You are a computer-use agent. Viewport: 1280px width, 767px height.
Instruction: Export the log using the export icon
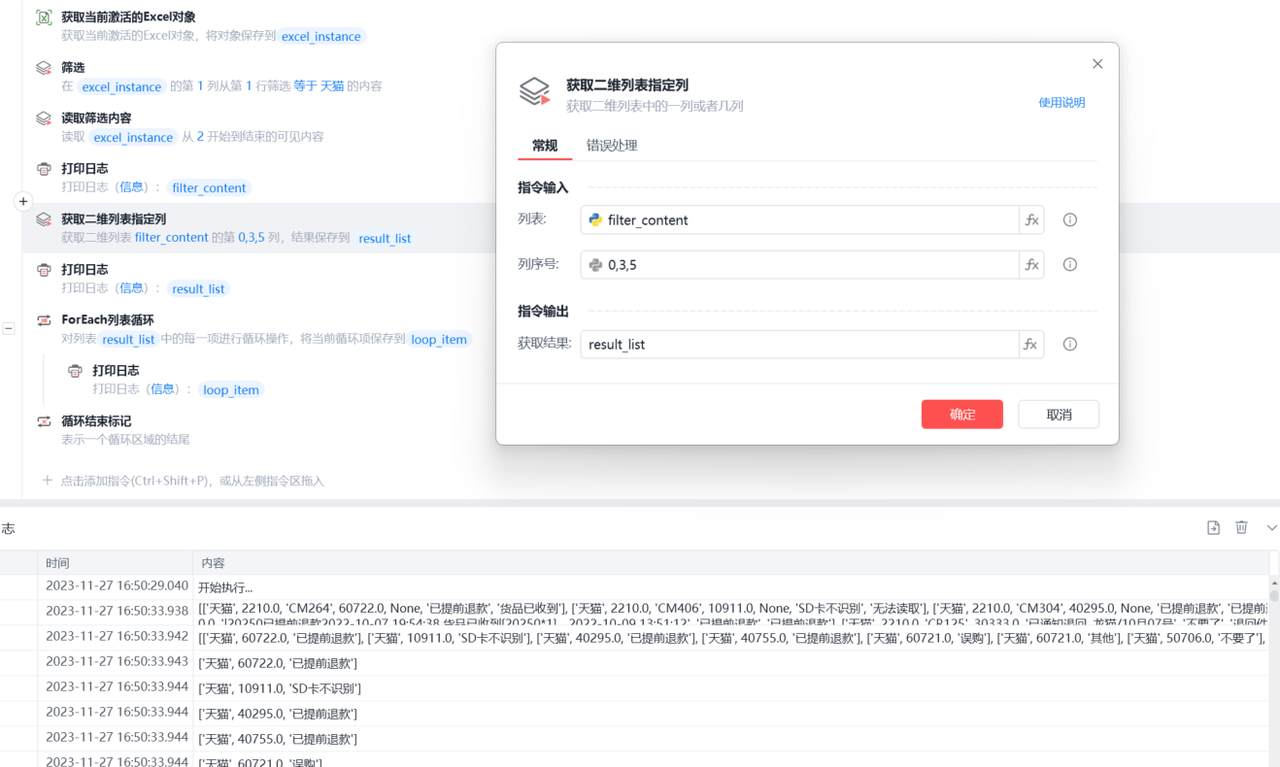click(1213, 527)
